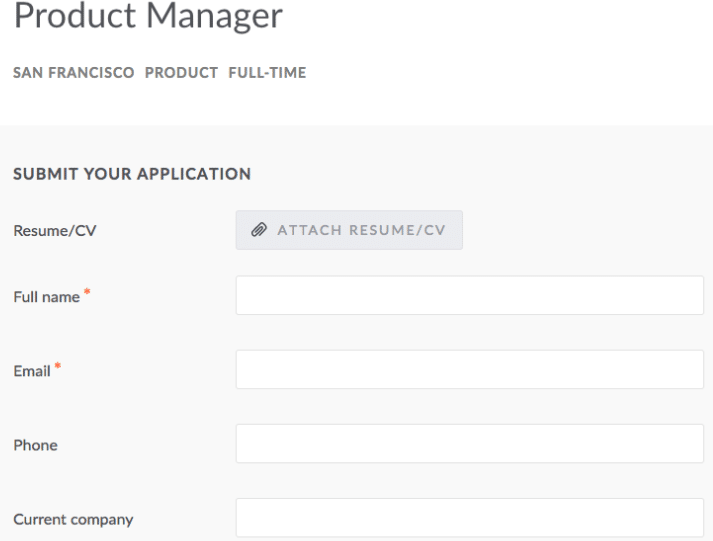Focus the Phone input field
Image resolution: width=713 pixels, height=541 pixels.
click(470, 444)
